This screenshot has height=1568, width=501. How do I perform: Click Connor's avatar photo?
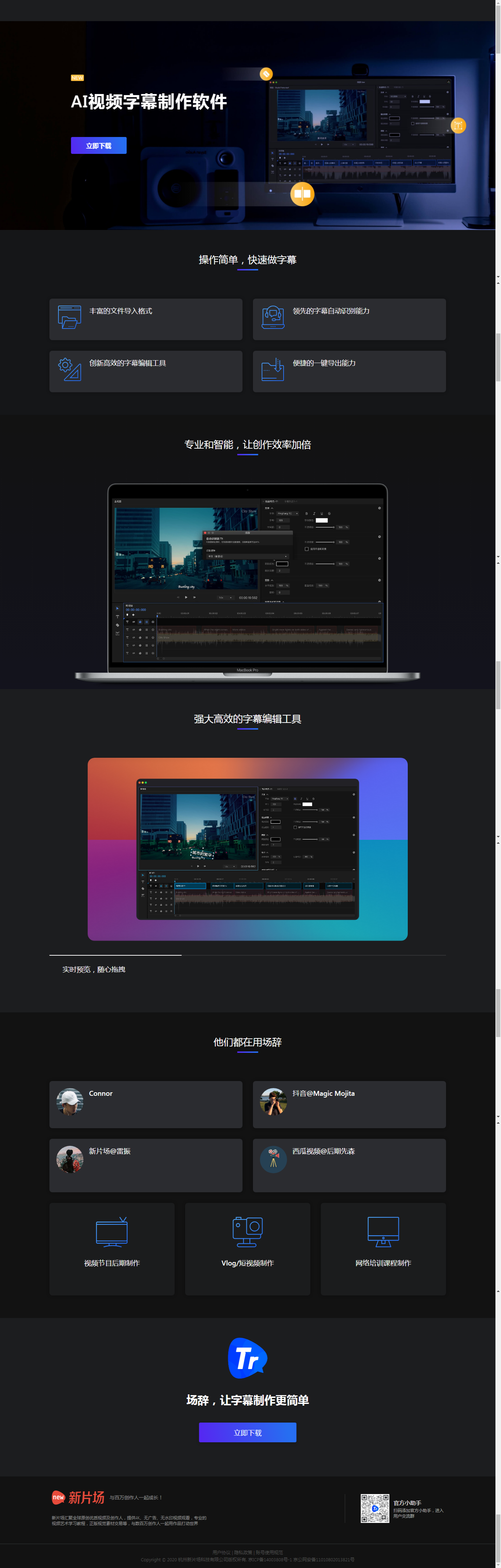tap(70, 1101)
